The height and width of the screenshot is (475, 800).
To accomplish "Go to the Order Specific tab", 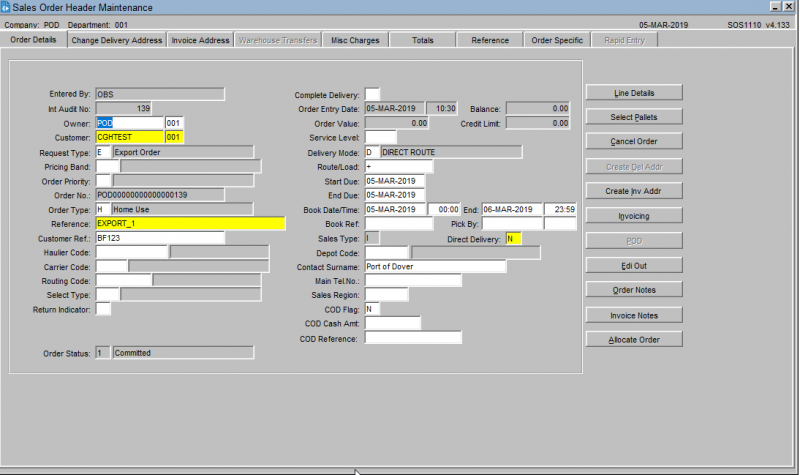I will point(557,40).
